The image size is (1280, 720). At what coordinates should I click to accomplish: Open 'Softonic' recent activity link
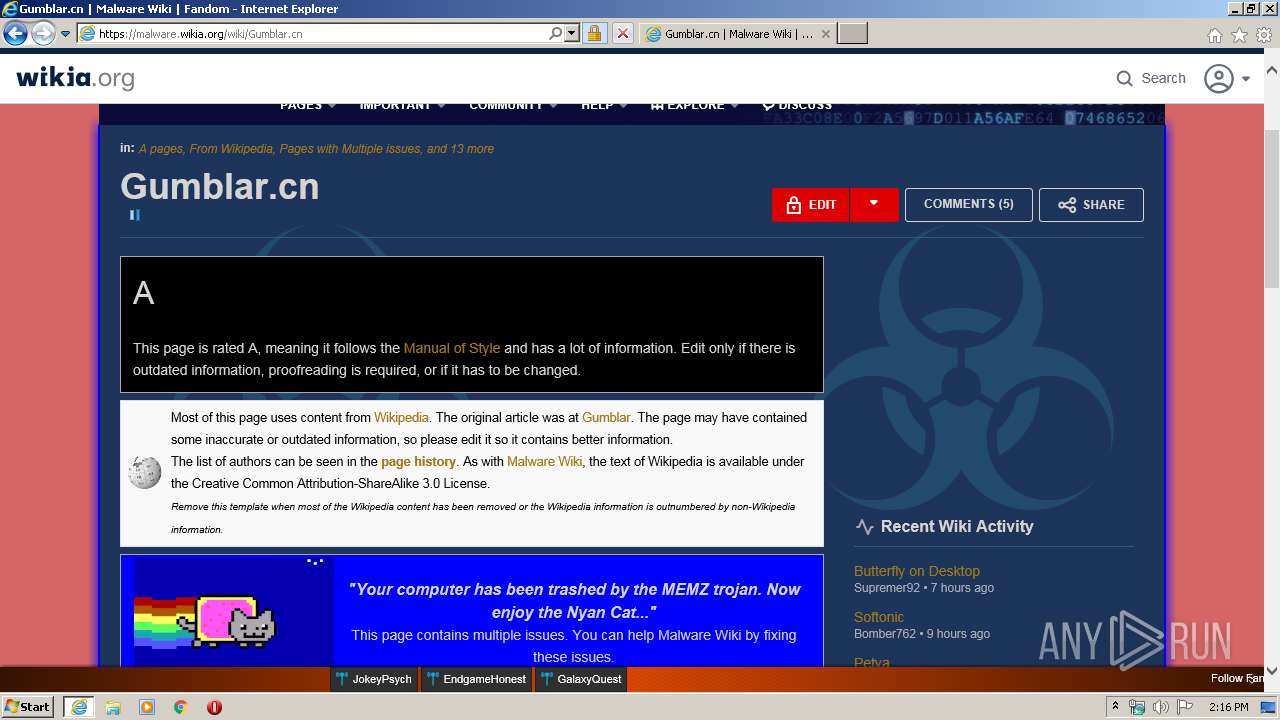coord(879,617)
